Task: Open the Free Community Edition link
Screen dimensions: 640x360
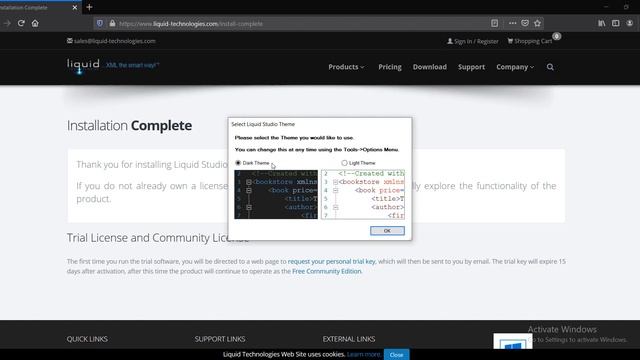Action: (x=327, y=271)
